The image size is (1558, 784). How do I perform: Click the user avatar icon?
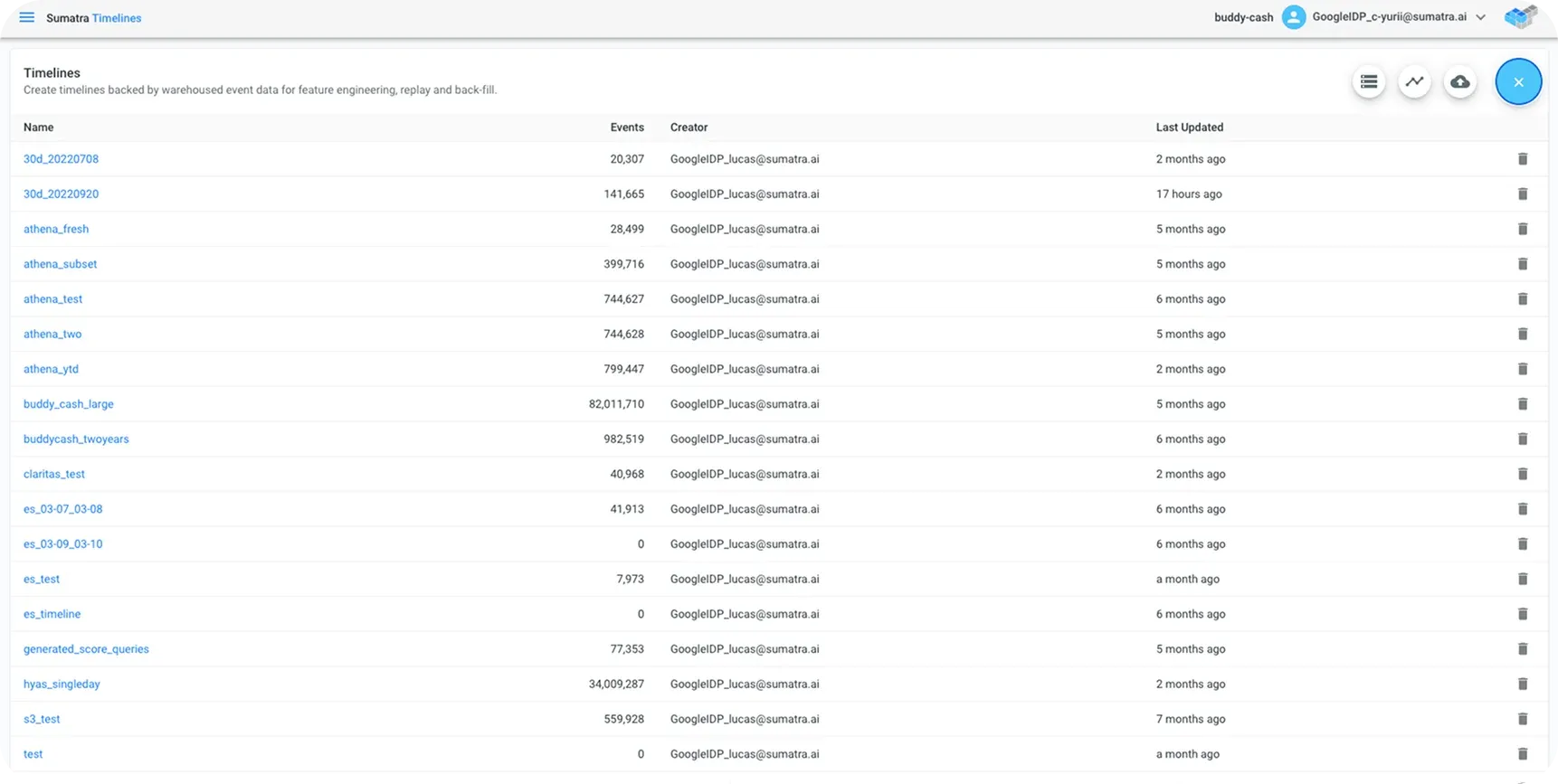1294,17
